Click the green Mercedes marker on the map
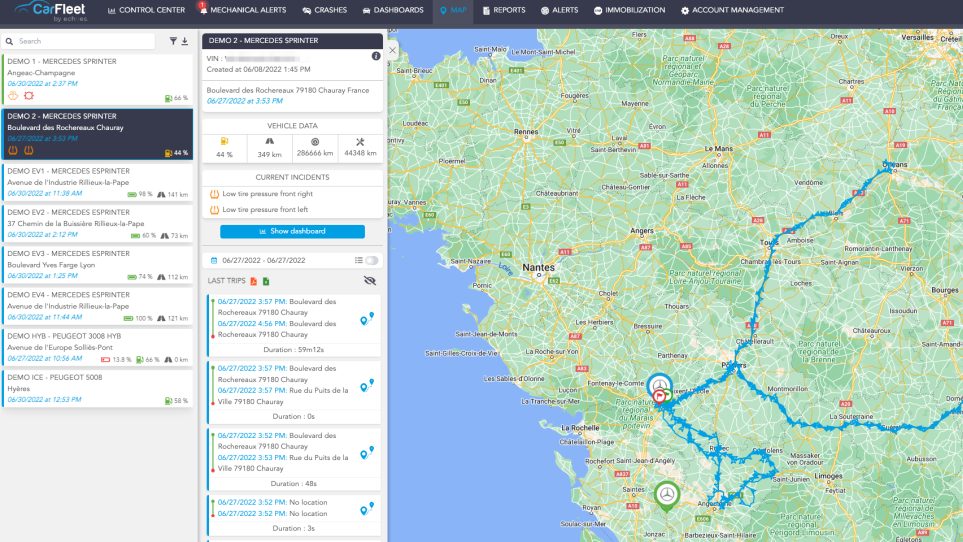 pyautogui.click(x=667, y=494)
